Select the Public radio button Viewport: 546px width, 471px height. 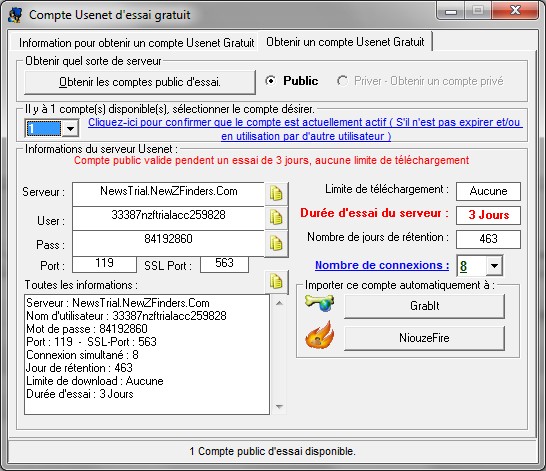coord(271,81)
